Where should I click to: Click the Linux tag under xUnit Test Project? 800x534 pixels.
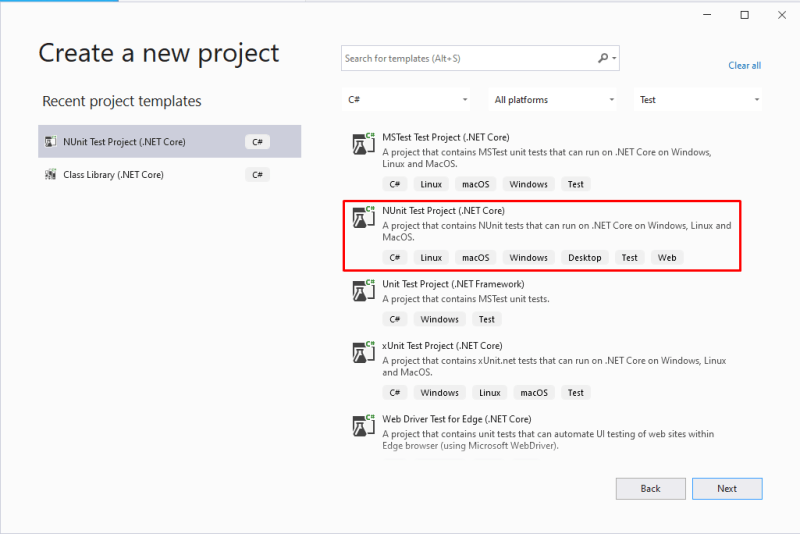click(x=490, y=393)
